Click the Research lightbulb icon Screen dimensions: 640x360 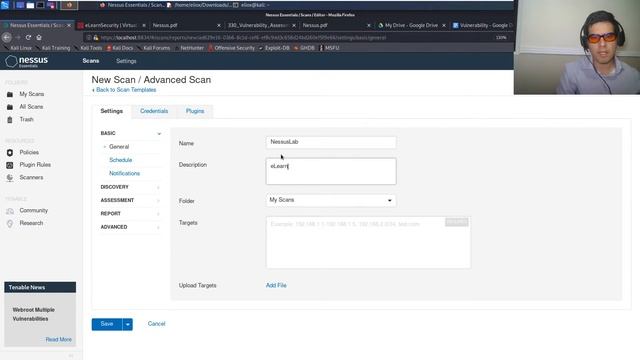pyautogui.click(x=10, y=223)
